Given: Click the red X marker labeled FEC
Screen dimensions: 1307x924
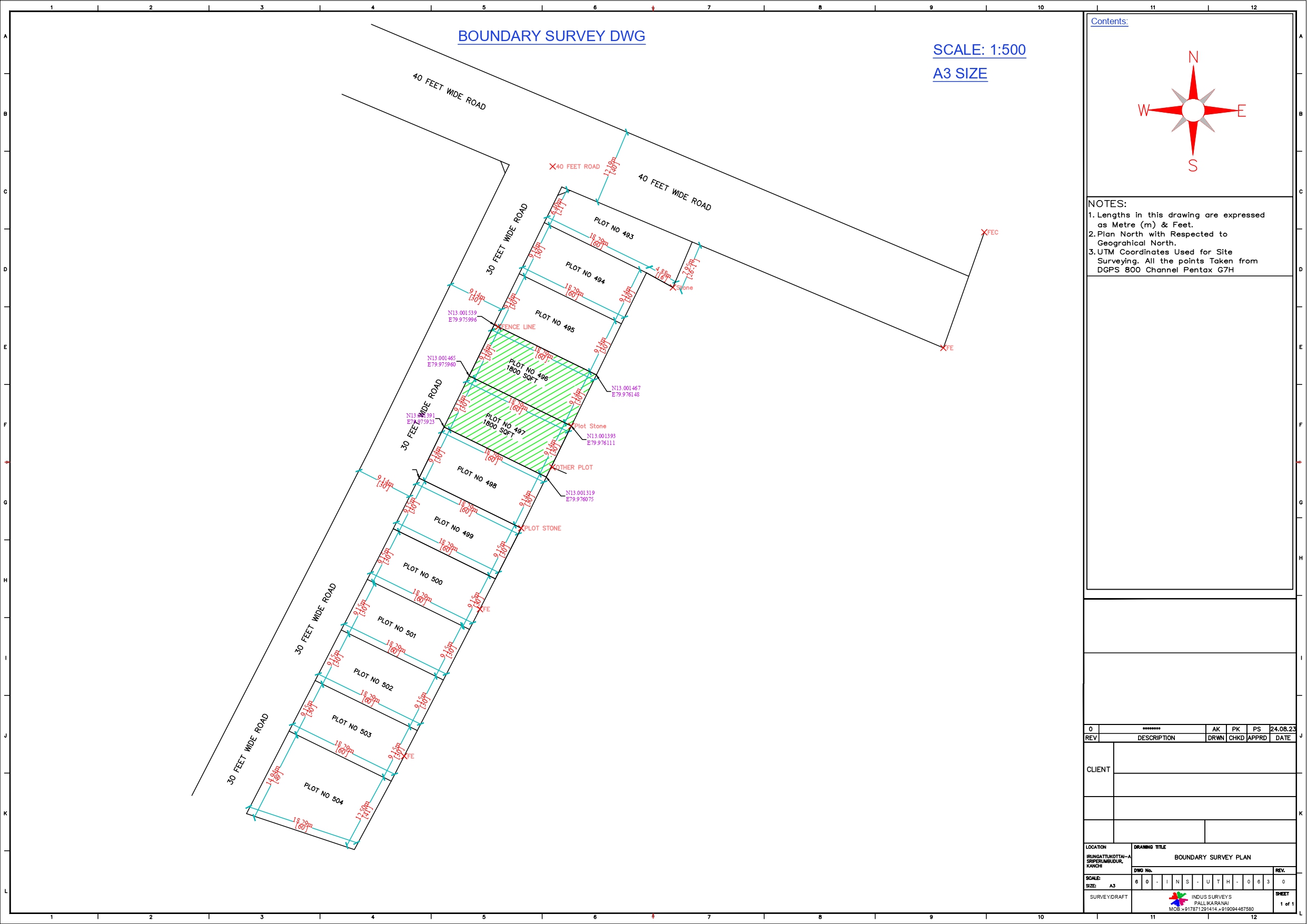Looking at the screenshot, I should [x=984, y=232].
